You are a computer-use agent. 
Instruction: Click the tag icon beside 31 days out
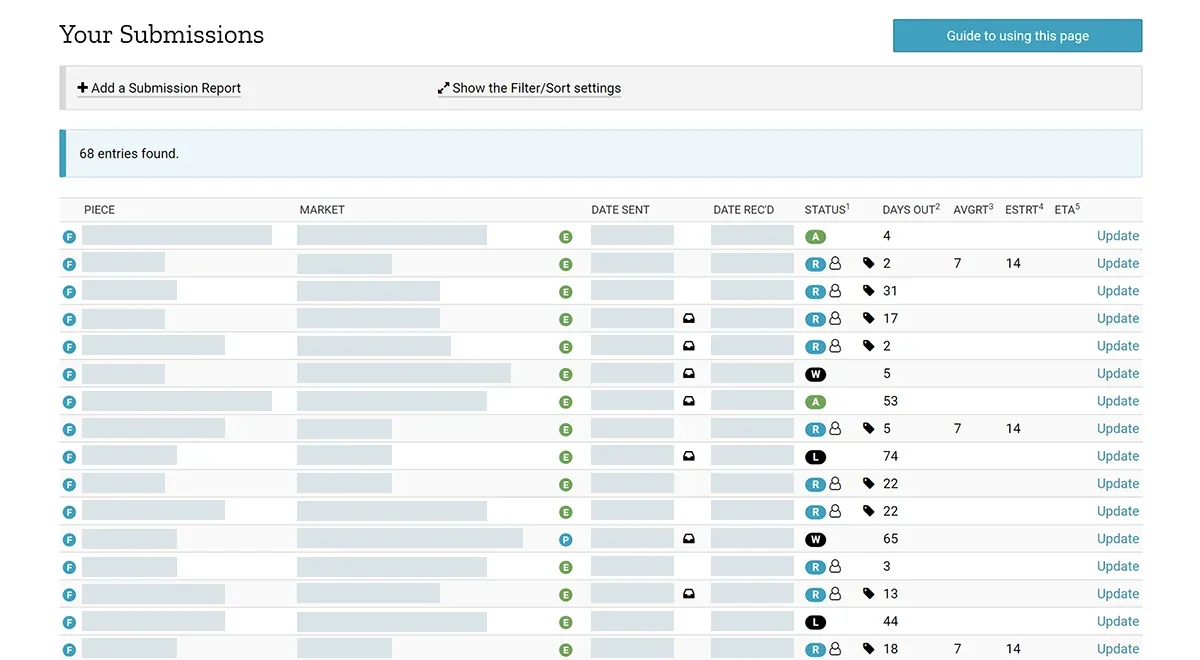pos(869,291)
